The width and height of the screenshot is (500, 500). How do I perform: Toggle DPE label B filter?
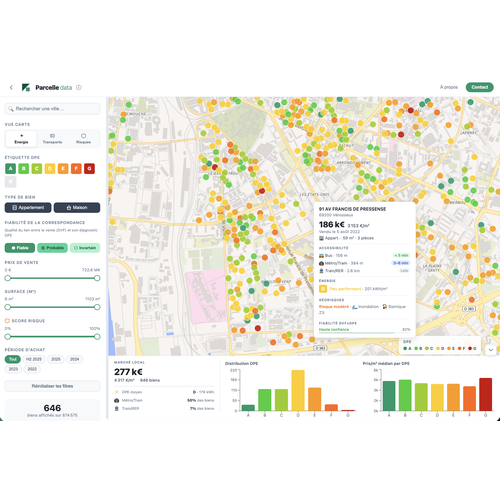tap(24, 169)
